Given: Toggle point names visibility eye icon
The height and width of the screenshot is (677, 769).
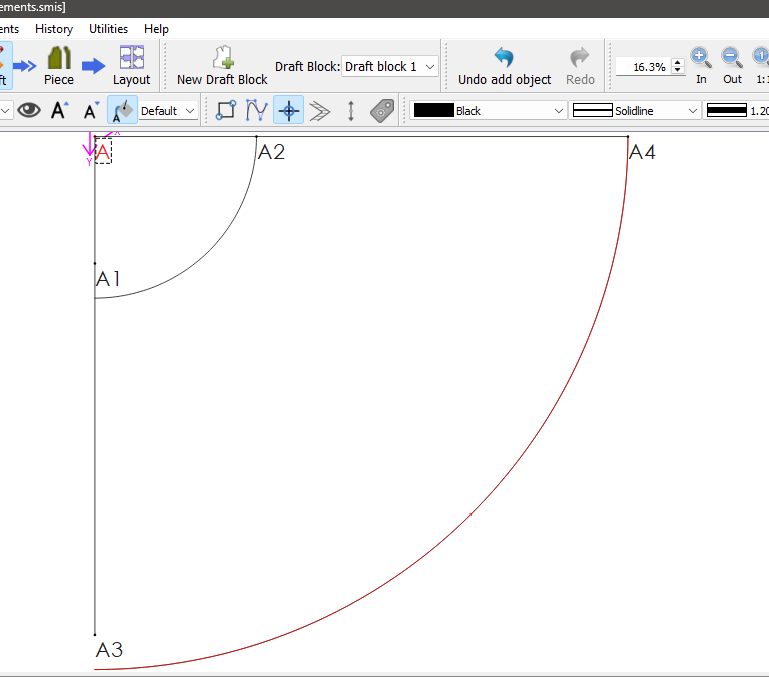Looking at the screenshot, I should [29, 110].
